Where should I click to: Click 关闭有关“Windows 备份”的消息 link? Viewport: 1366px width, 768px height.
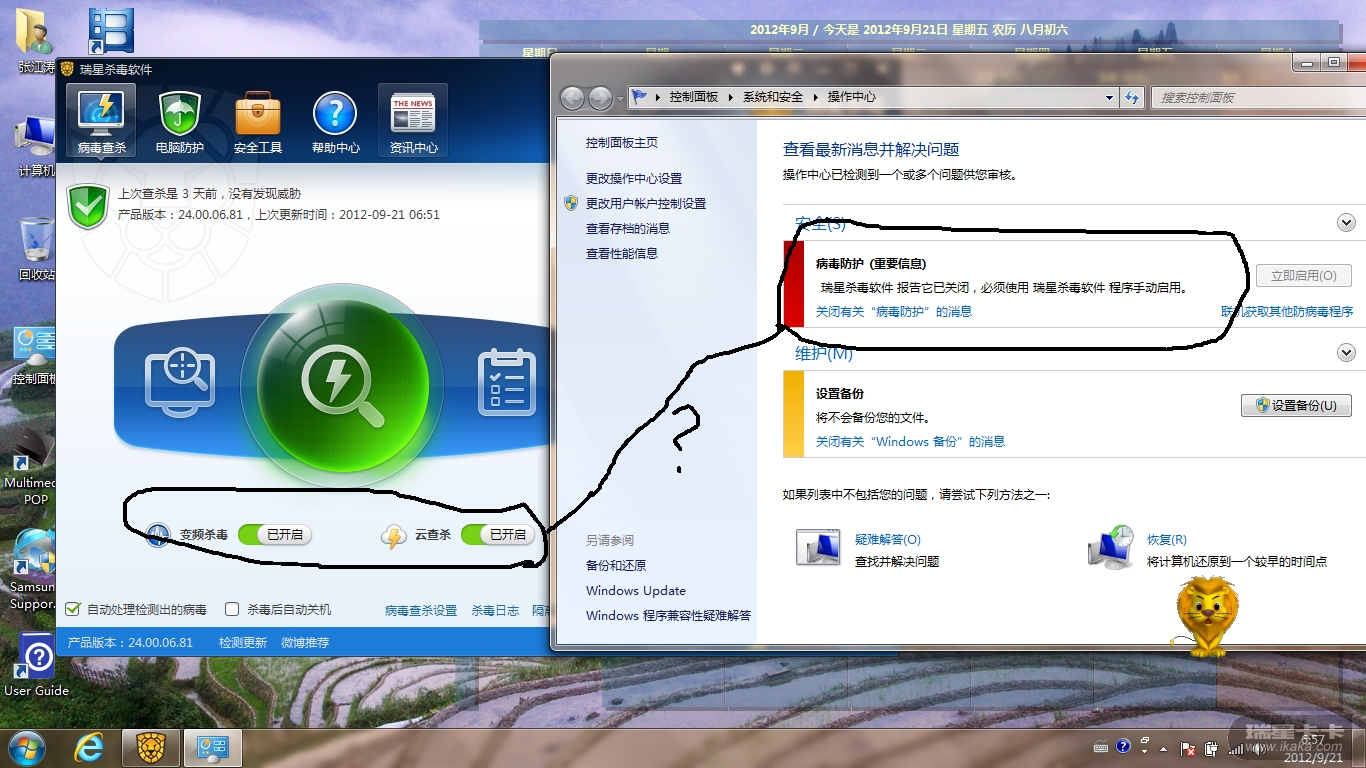[x=910, y=441]
